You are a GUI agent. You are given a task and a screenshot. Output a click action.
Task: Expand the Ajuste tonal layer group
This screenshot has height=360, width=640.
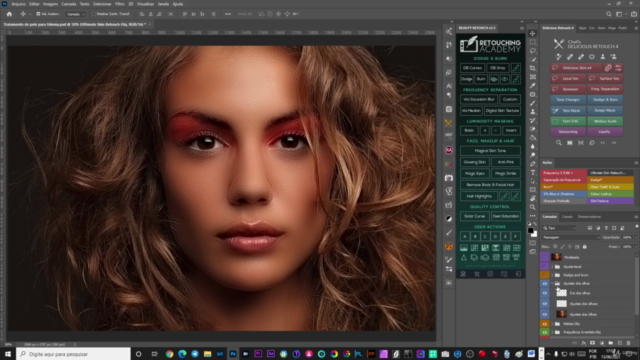[553, 267]
